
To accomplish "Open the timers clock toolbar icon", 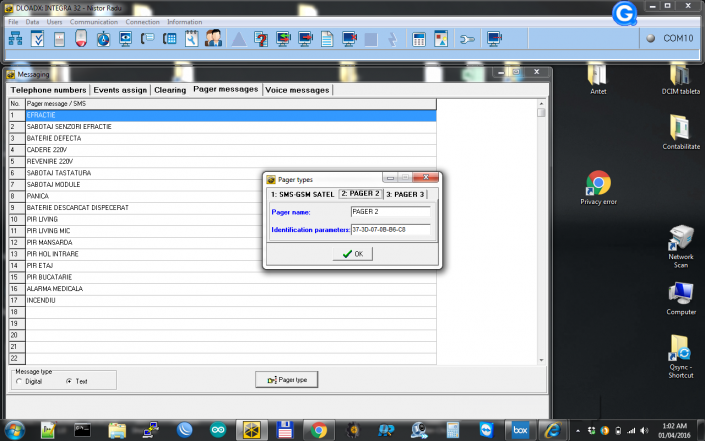I will pos(103,39).
